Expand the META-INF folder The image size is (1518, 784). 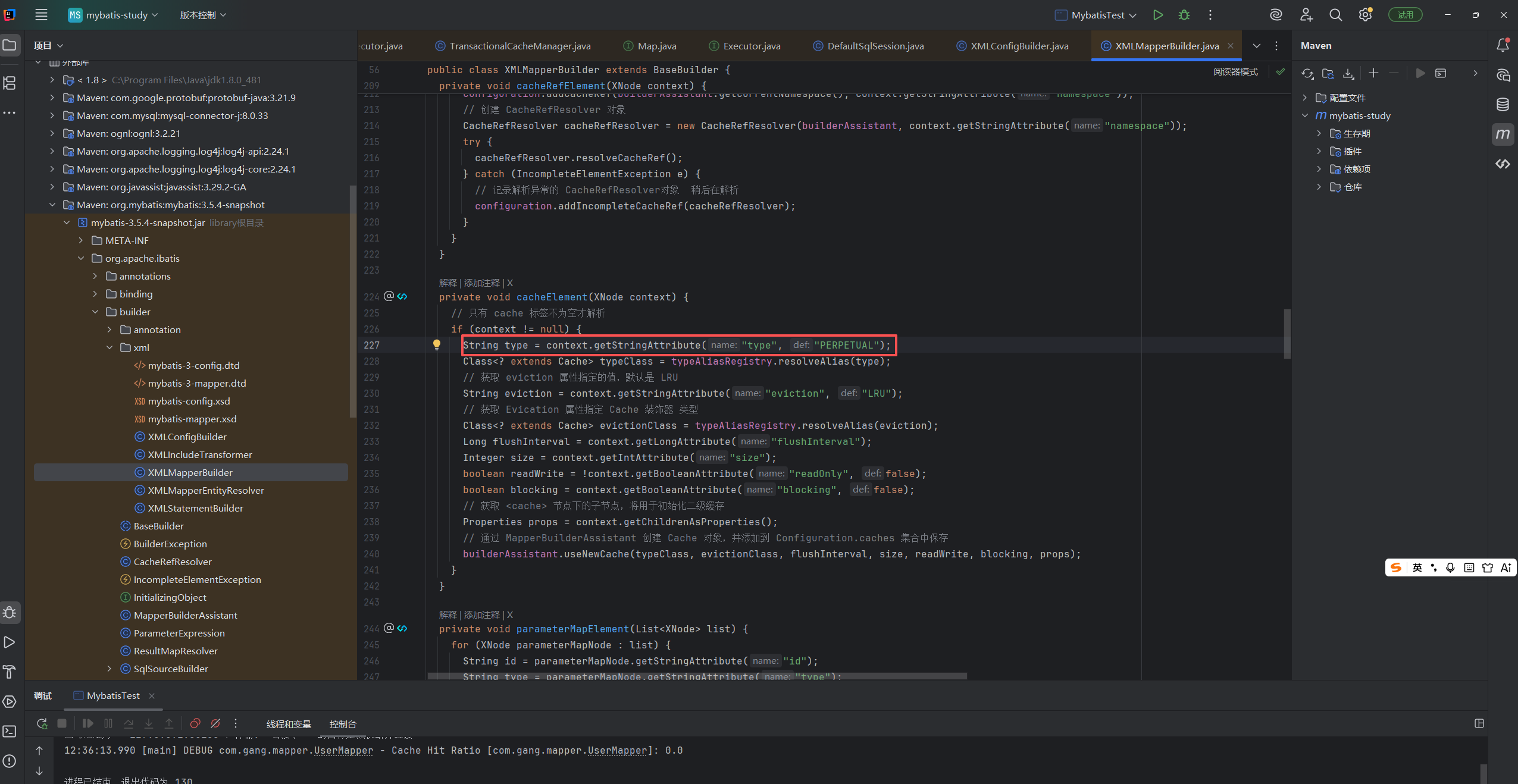(81, 240)
